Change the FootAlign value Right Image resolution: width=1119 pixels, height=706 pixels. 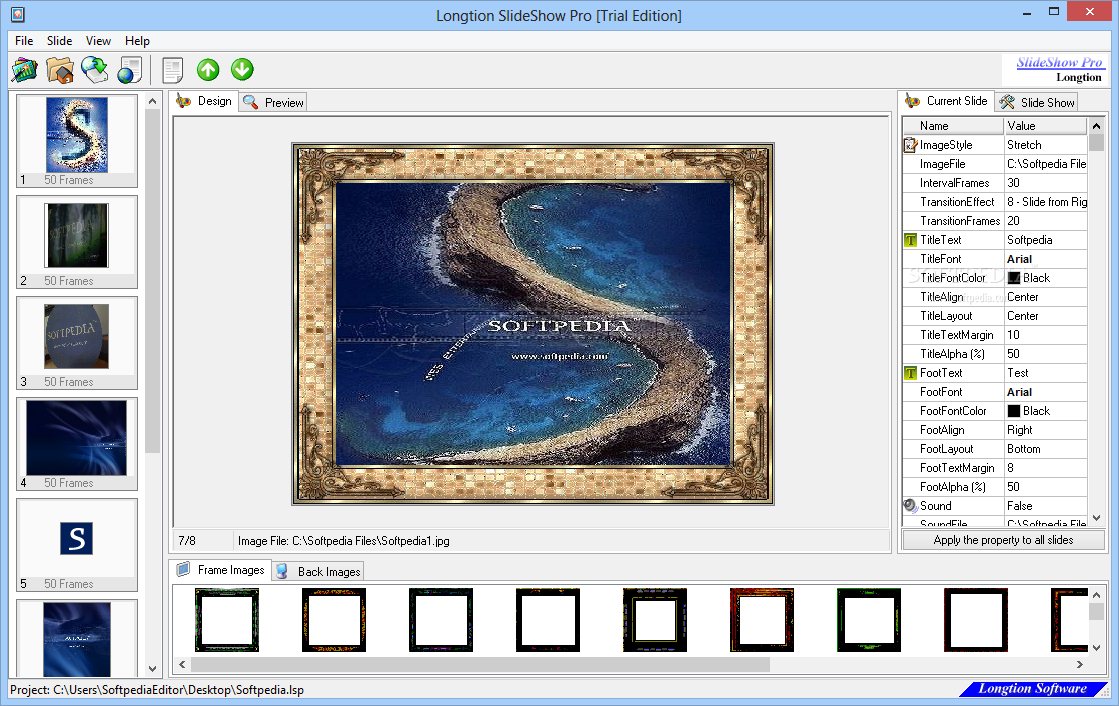[1045, 430]
